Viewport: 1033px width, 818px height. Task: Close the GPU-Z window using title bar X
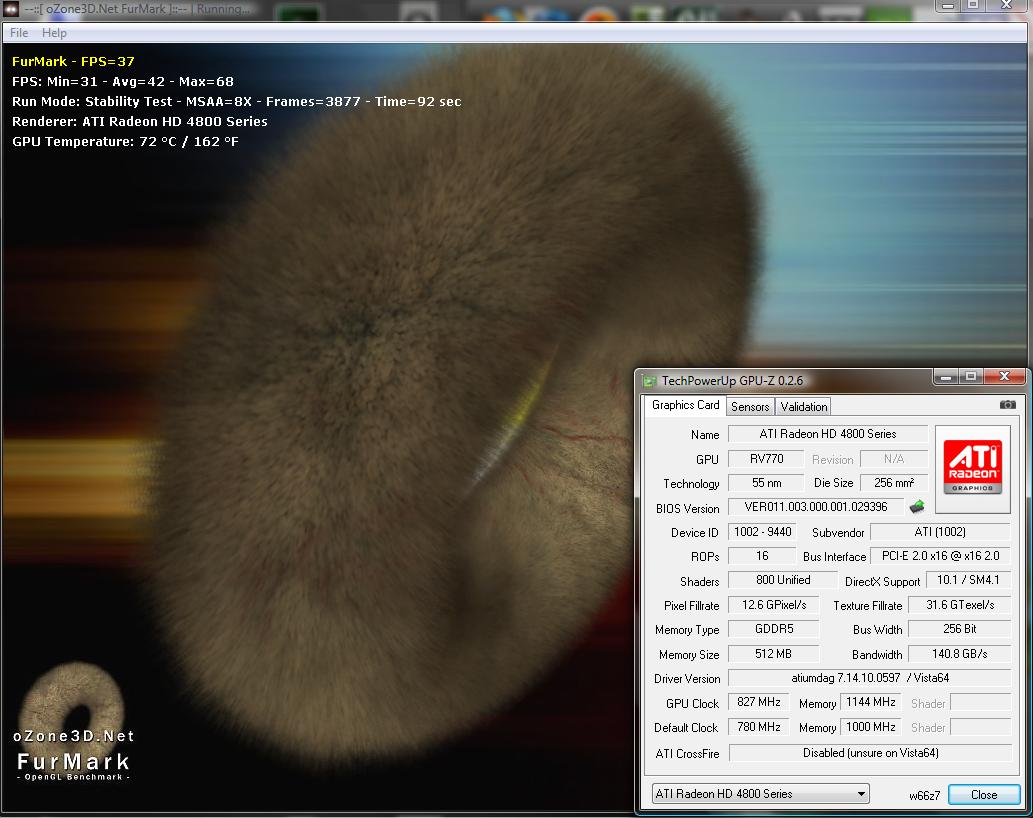tap(1004, 377)
